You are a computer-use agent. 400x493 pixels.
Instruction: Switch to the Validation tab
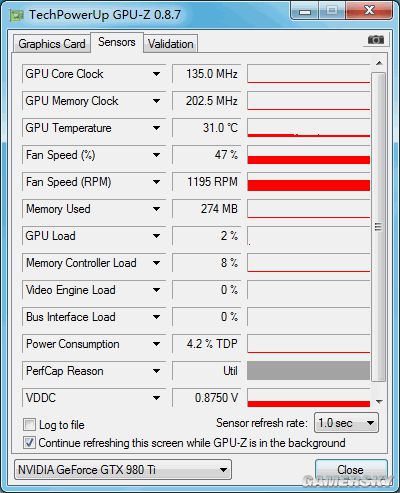click(x=171, y=44)
